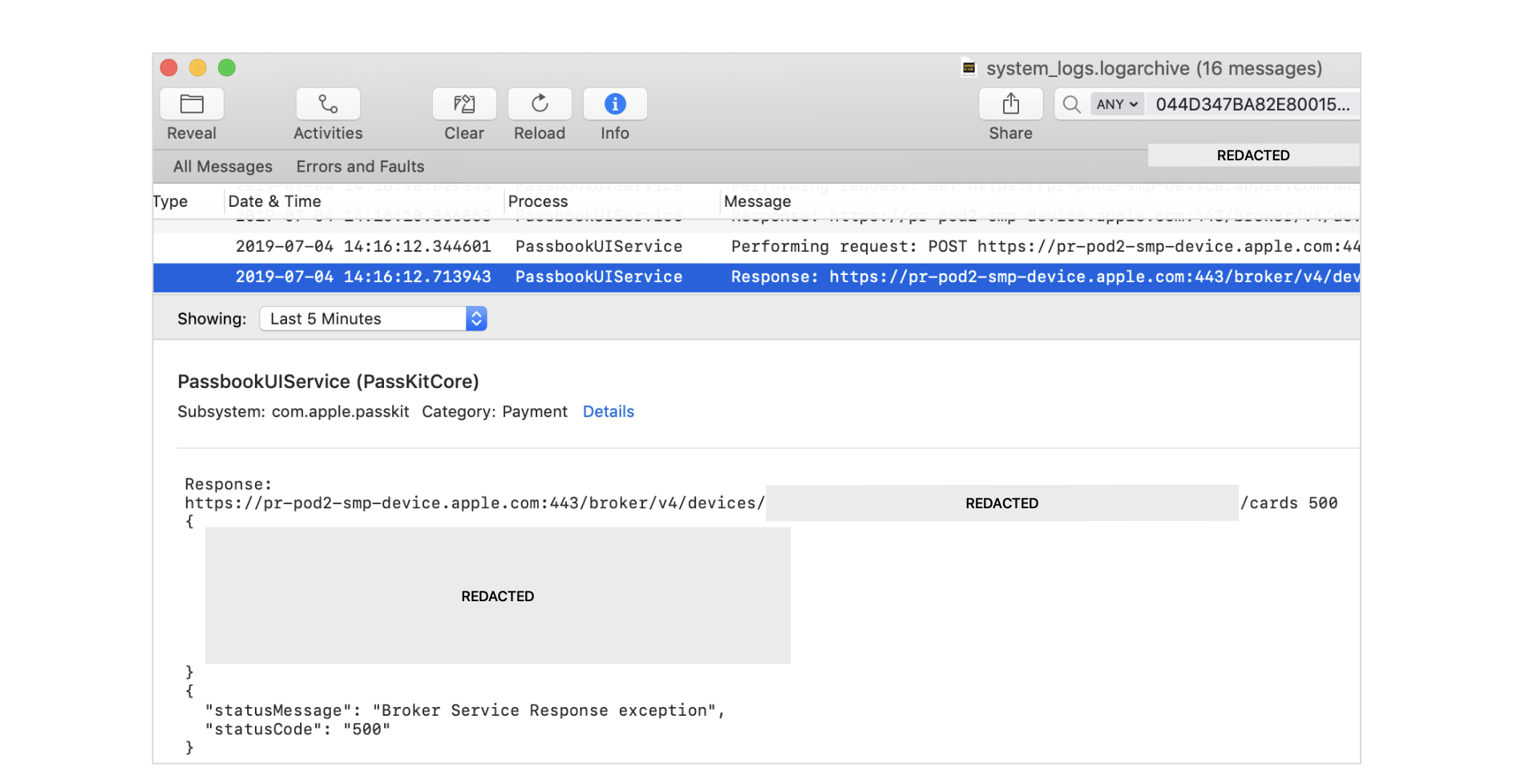
Task: Open the ANY search filter dropdown
Action: (x=1117, y=104)
